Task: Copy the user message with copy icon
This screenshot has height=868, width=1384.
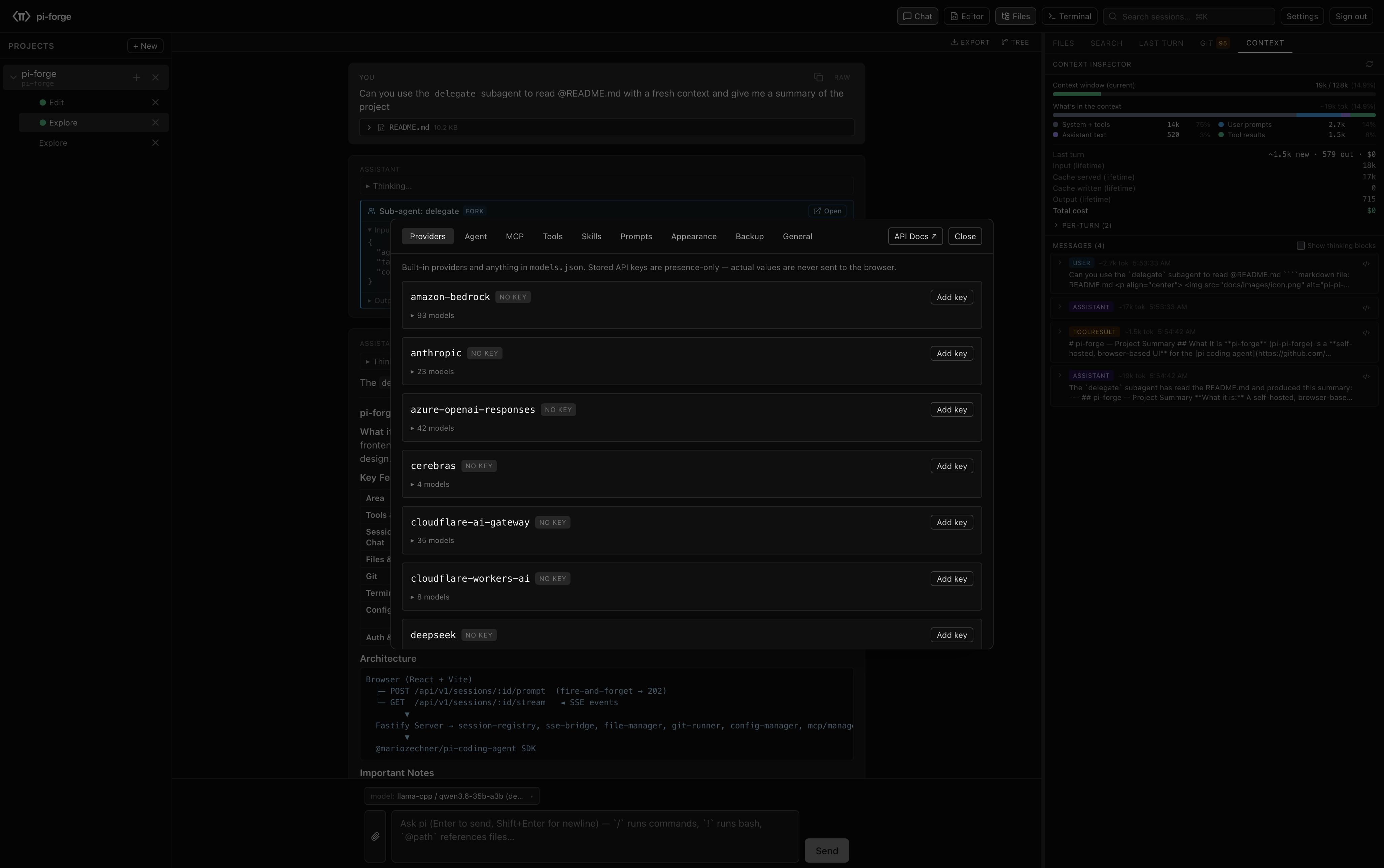Action: [818, 77]
